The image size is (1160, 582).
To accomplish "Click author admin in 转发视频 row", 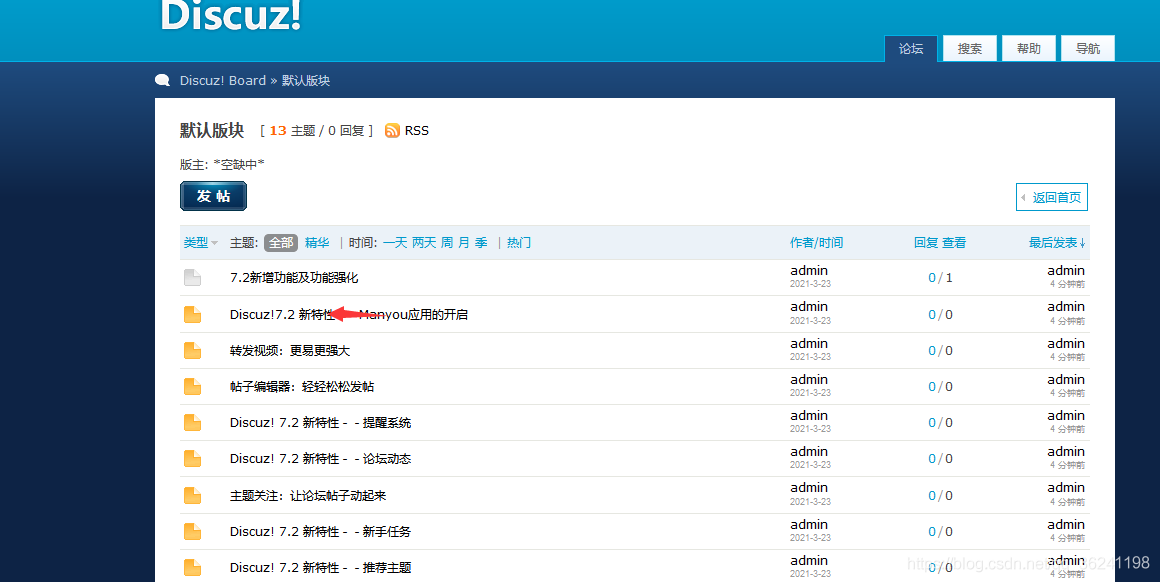I will (x=809, y=344).
